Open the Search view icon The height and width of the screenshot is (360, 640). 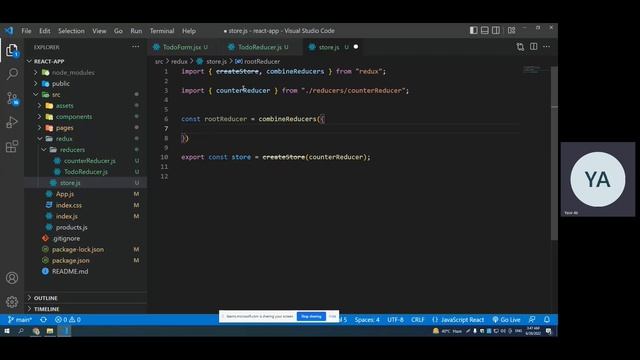12,74
